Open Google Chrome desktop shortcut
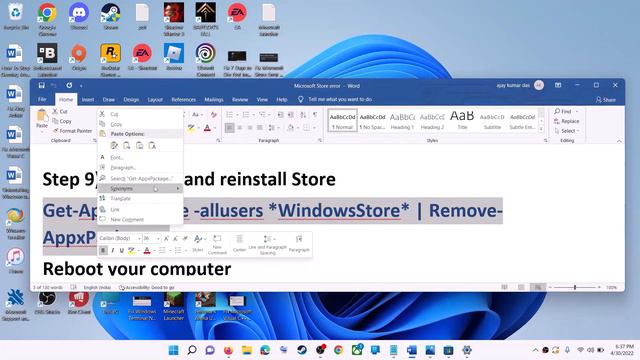The image size is (640, 360). pyautogui.click(x=47, y=19)
